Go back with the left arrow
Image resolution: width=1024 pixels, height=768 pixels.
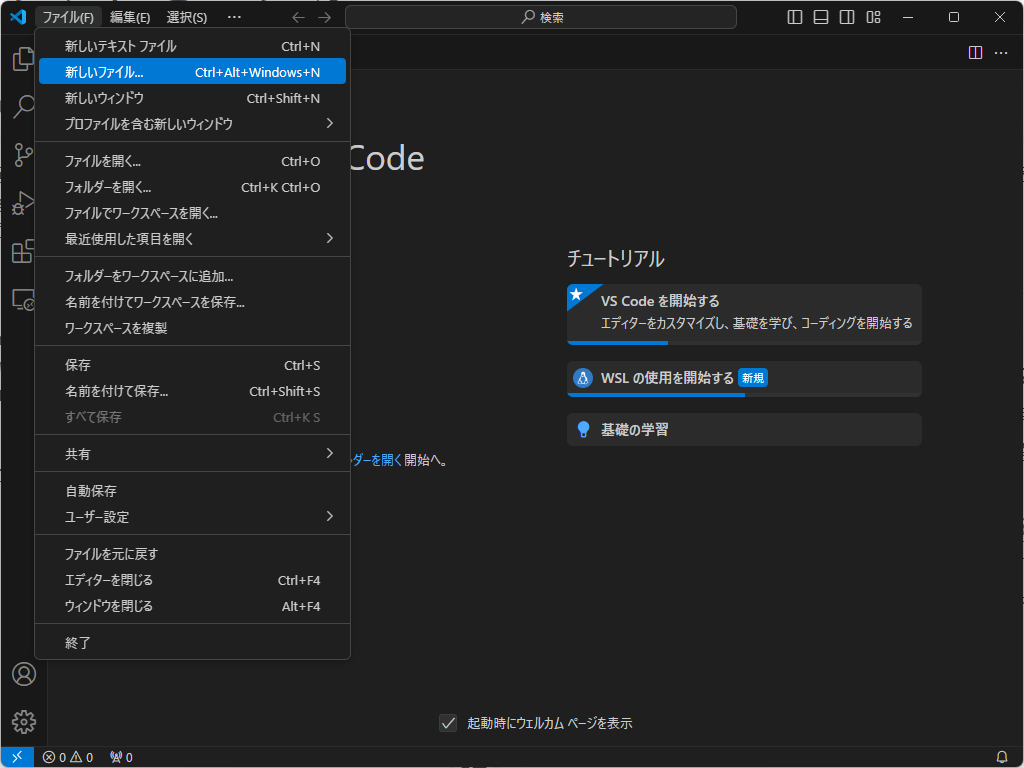point(298,18)
